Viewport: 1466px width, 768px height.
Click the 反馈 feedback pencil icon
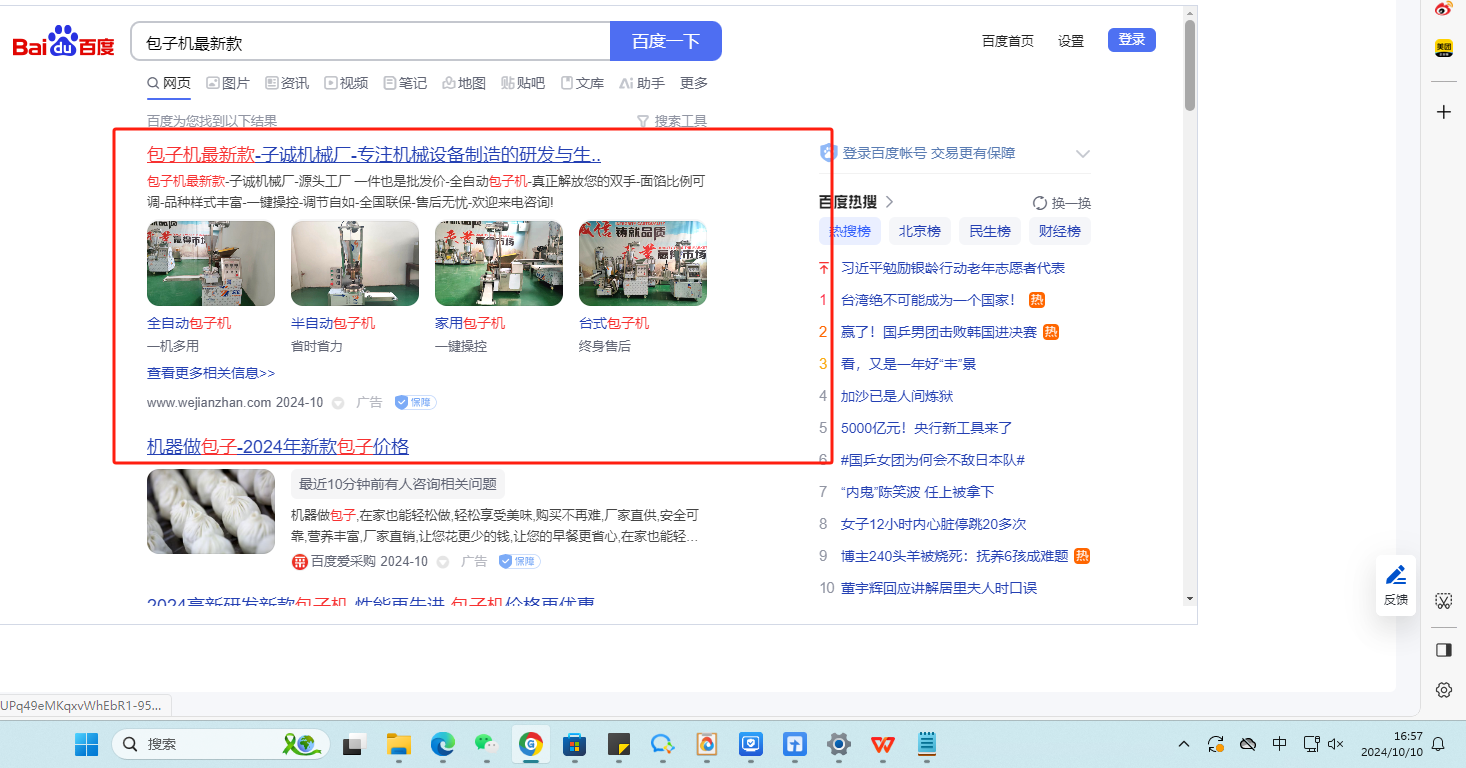pyautogui.click(x=1396, y=575)
